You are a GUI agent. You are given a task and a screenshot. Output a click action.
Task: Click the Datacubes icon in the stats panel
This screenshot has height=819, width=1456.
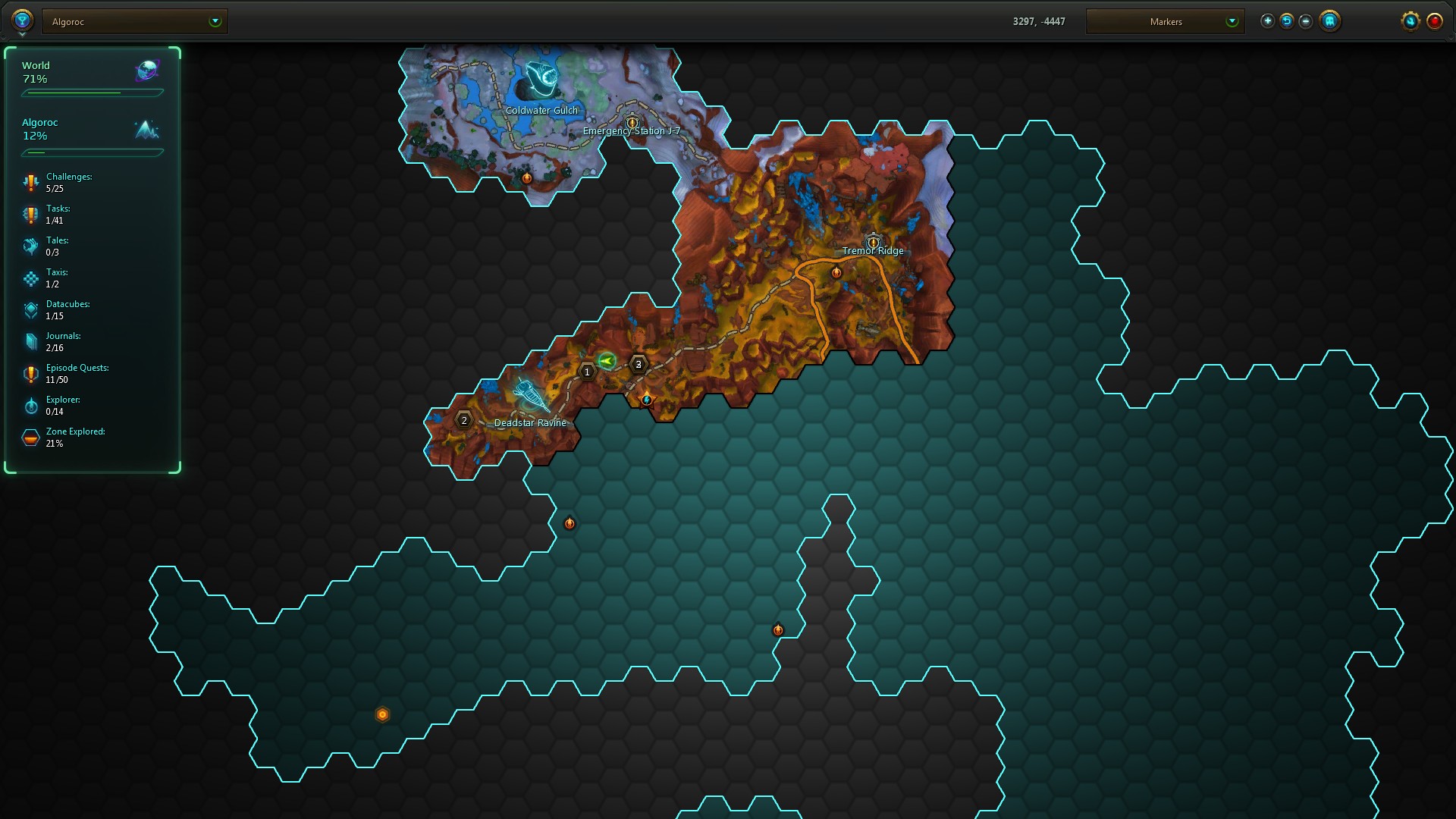coord(30,310)
